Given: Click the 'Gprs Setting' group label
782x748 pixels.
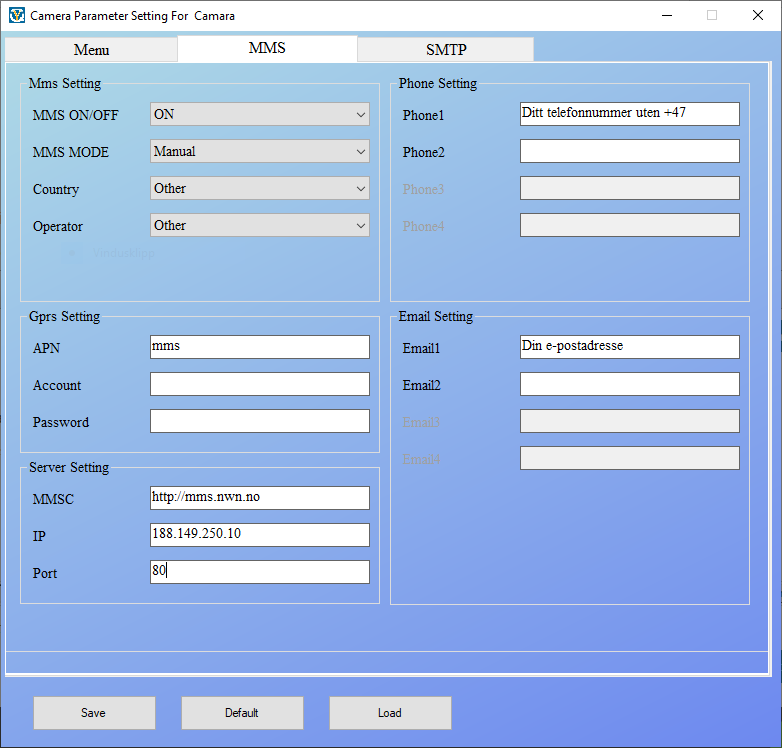Looking at the screenshot, I should click(64, 316).
